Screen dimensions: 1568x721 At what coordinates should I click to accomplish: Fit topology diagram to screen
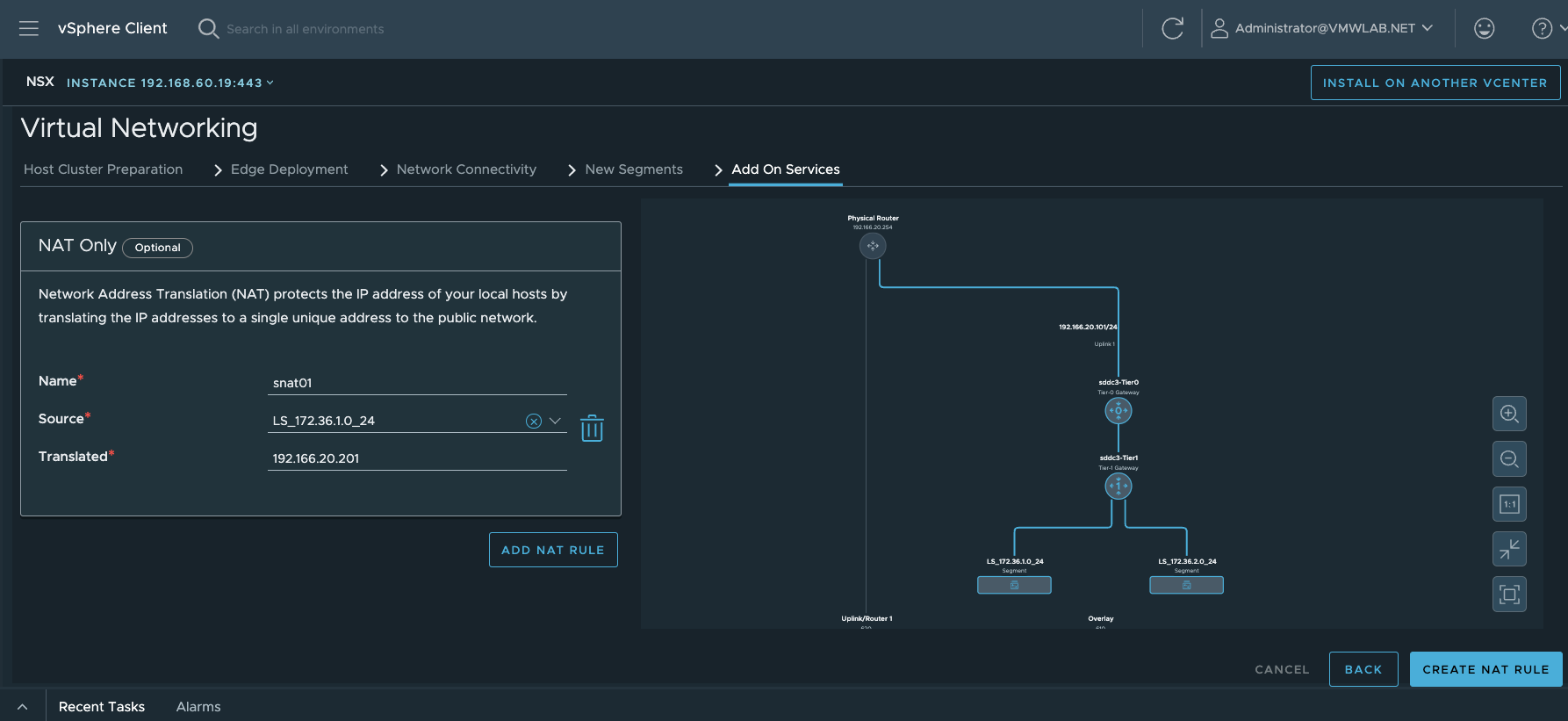pyautogui.click(x=1509, y=594)
